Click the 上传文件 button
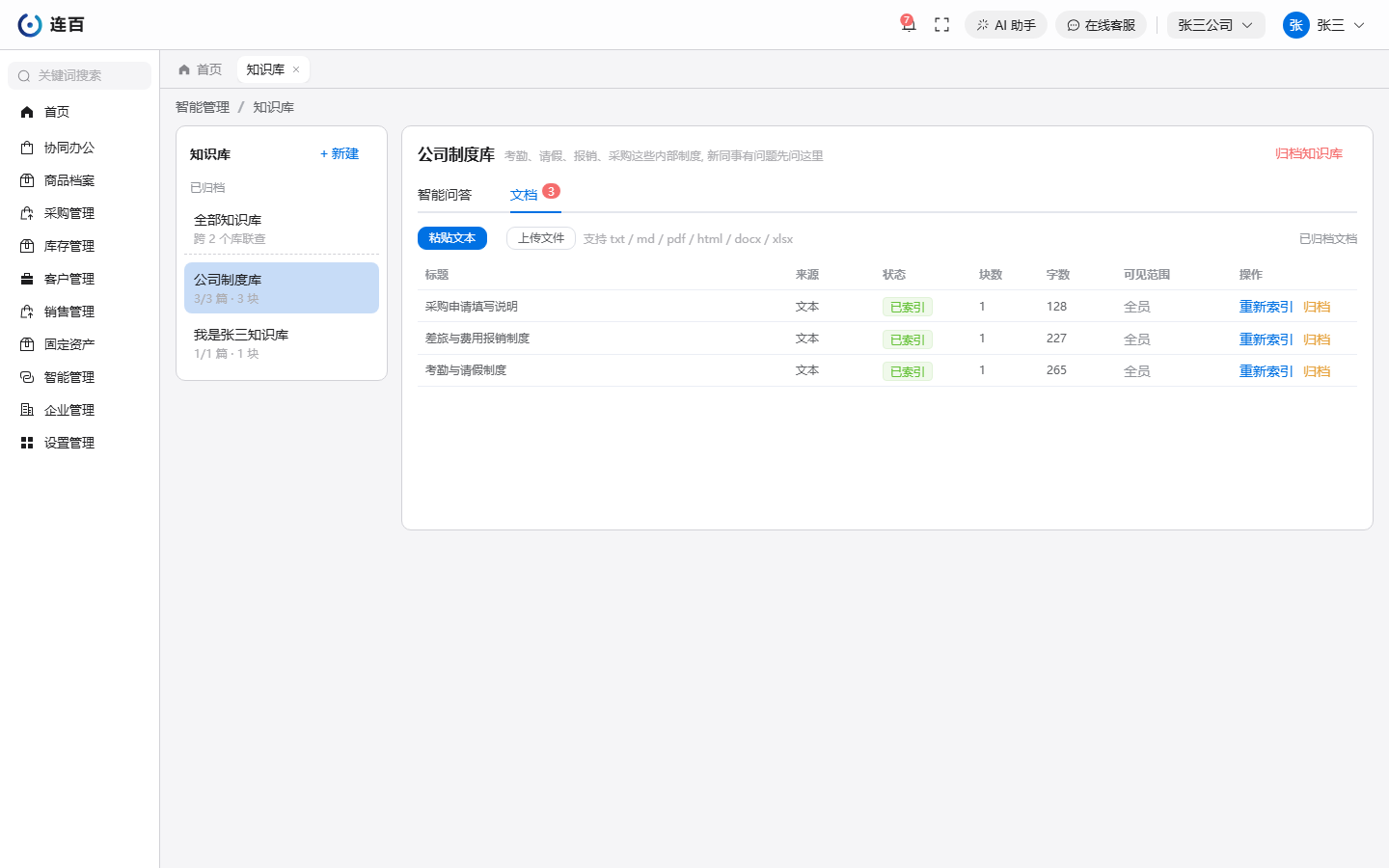This screenshot has width=1389, height=868. coord(541,238)
